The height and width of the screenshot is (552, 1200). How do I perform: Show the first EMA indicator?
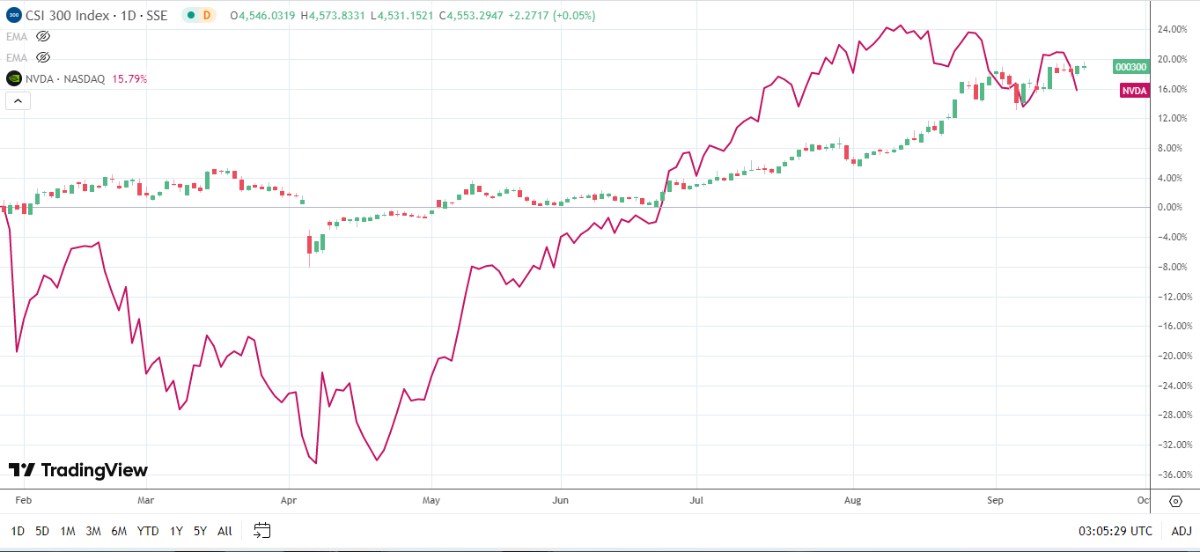click(43, 35)
